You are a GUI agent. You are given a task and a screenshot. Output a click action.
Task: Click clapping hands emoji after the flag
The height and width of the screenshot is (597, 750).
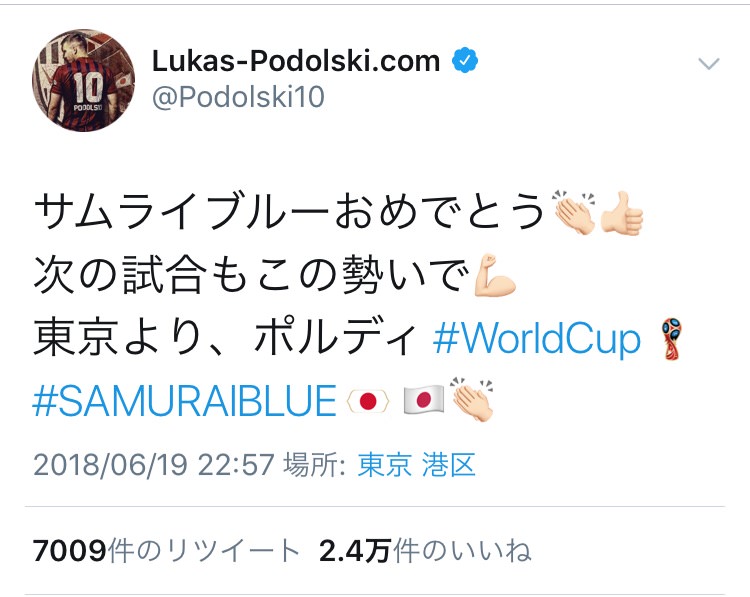[x=473, y=399]
